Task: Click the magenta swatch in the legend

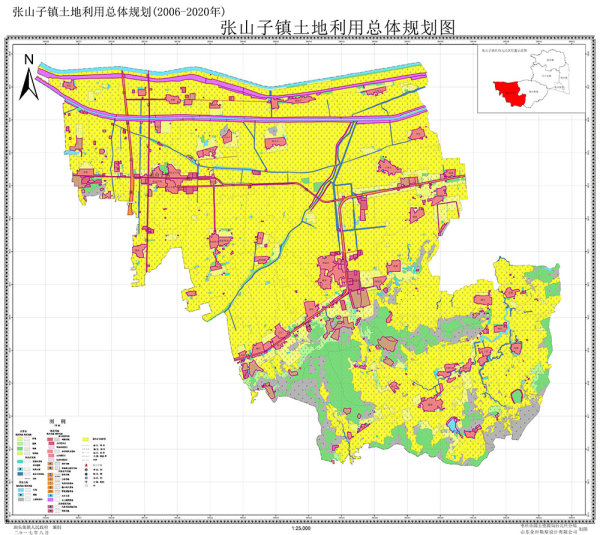Action: point(50,500)
